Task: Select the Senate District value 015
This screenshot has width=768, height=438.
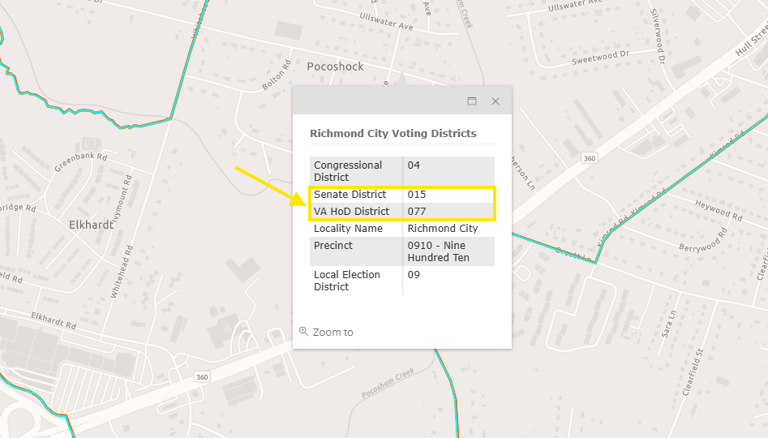Action: (x=417, y=193)
